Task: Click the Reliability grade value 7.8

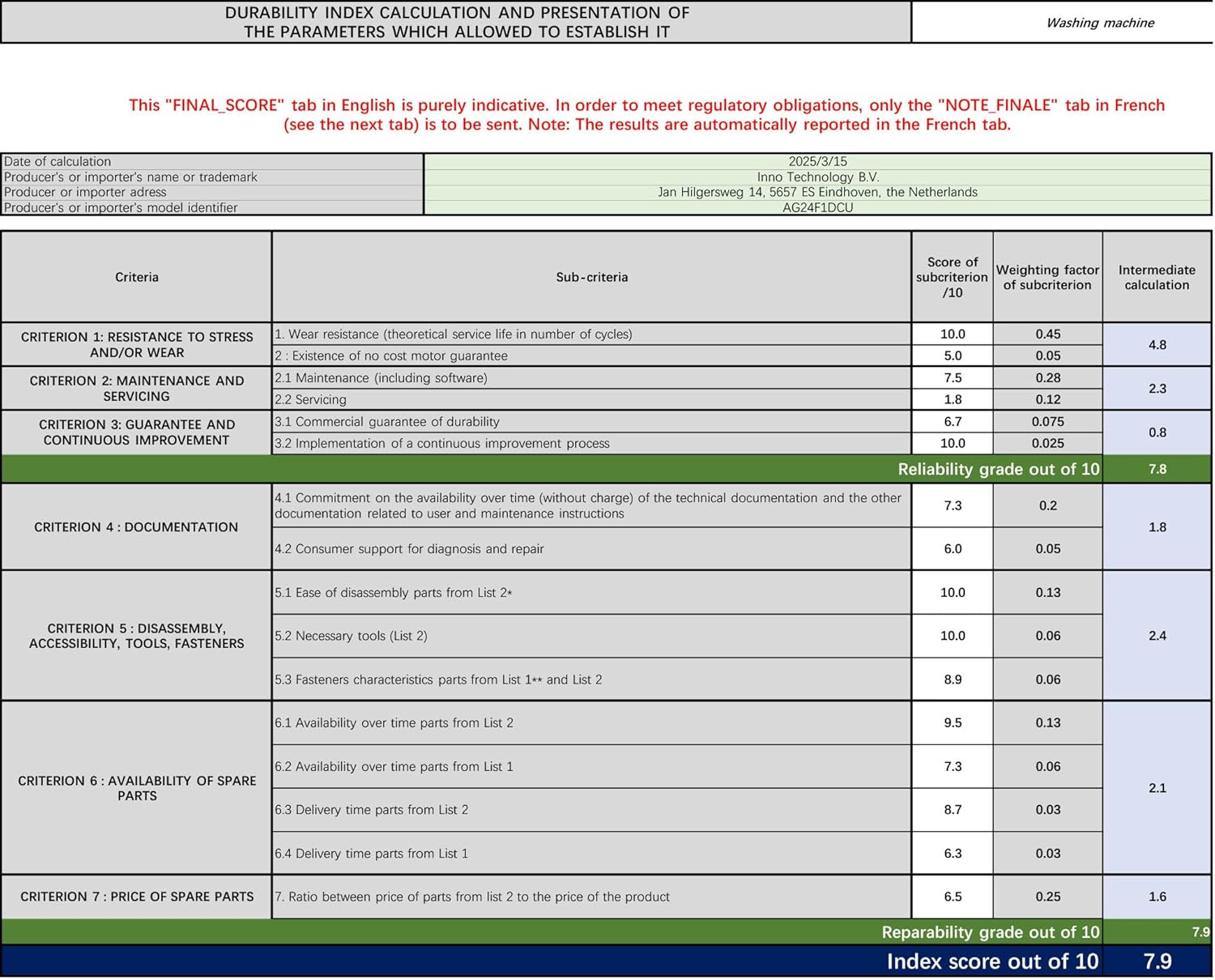Action: click(1157, 469)
